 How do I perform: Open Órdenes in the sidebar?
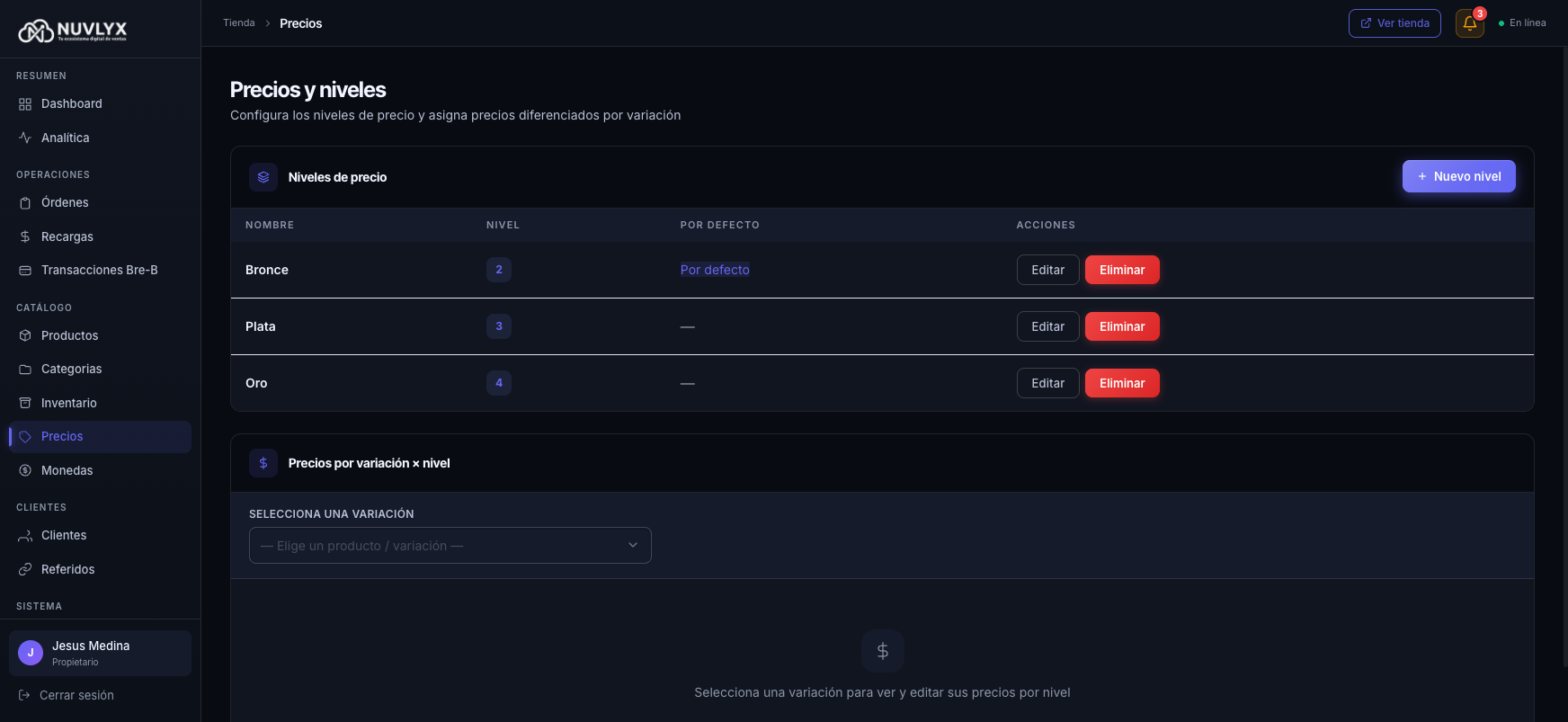tap(65, 203)
